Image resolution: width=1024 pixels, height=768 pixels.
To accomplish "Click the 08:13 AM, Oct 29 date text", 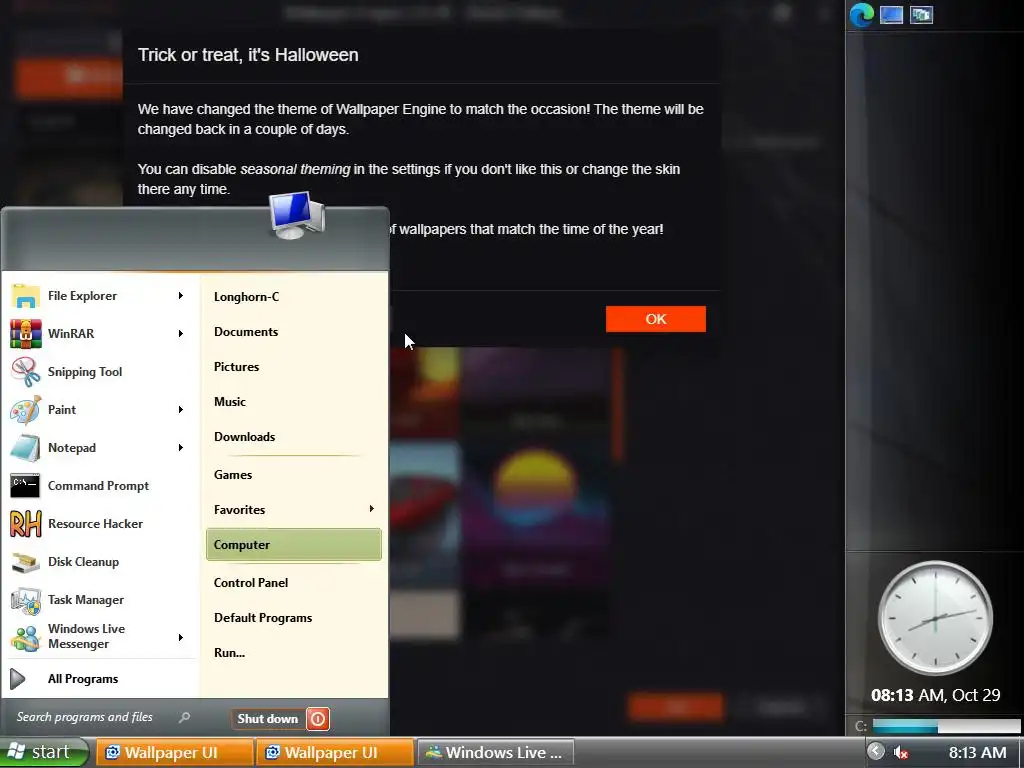I will click(935, 696).
